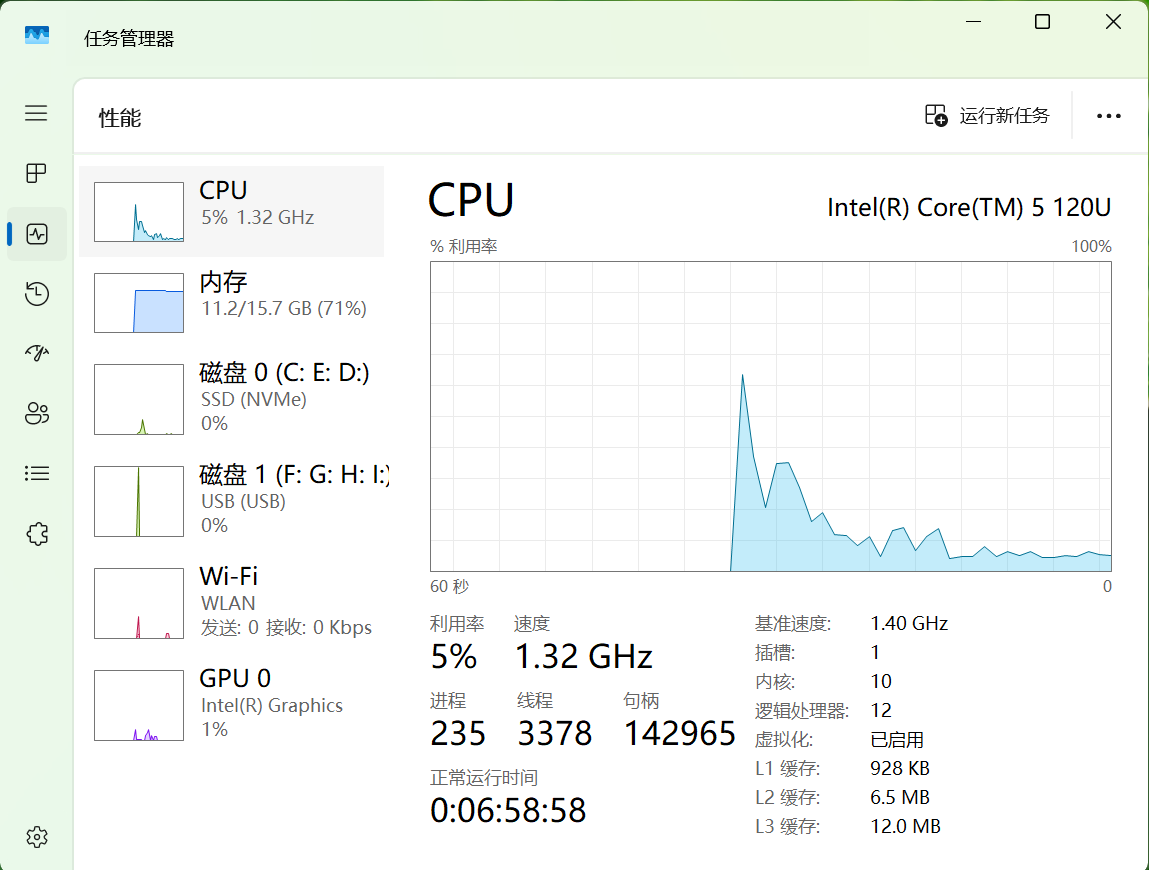Viewport: 1149px width, 870px height.
Task: Open the three-dot more options menu
Action: pos(1108,116)
